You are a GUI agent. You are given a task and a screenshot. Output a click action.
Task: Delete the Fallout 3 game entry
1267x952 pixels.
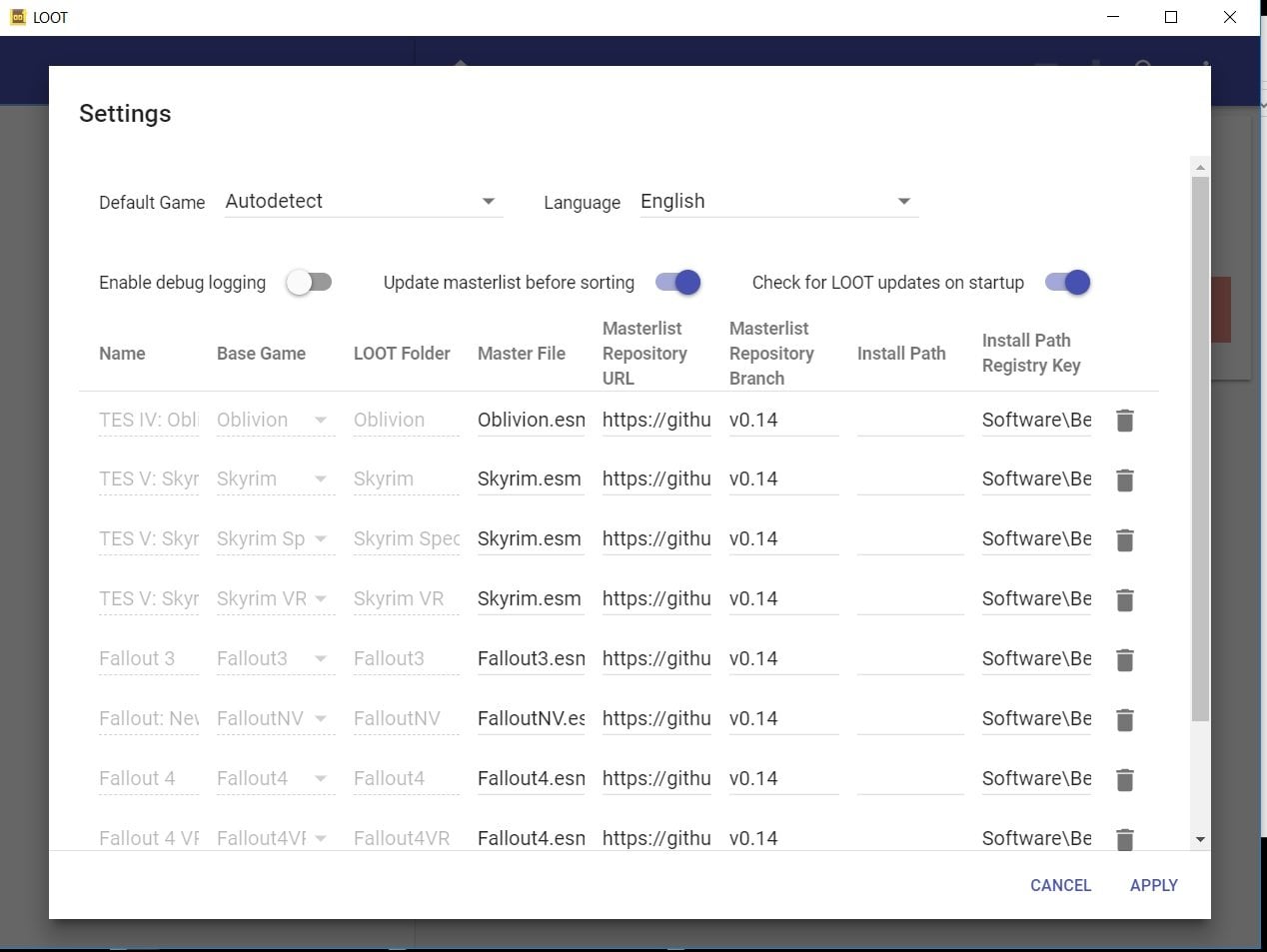tap(1124, 660)
